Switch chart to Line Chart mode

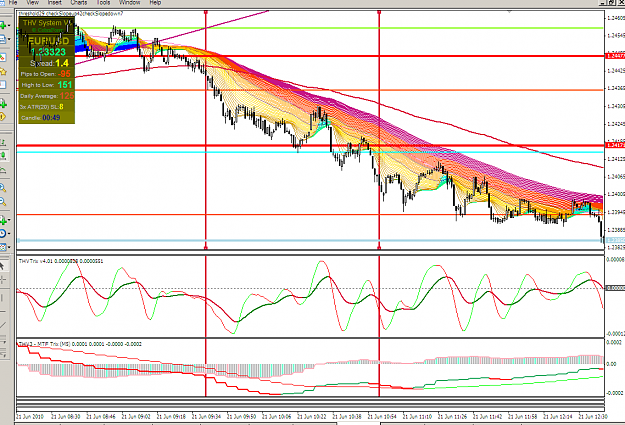(3, 171)
